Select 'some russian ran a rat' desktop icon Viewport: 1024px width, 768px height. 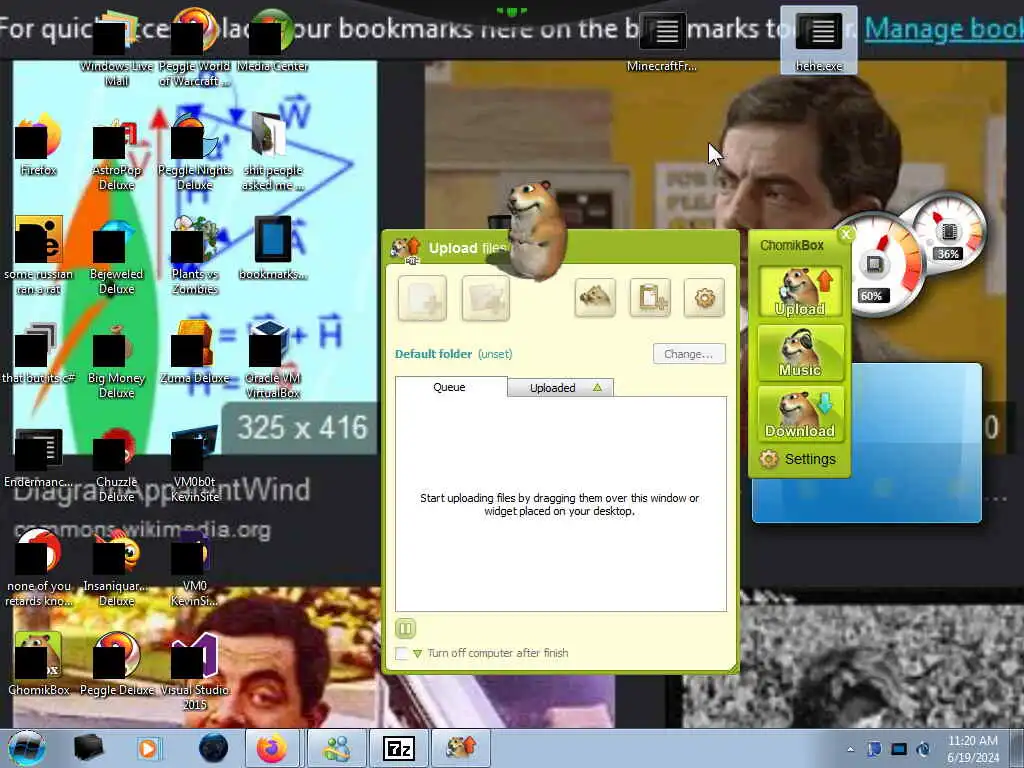point(39,257)
